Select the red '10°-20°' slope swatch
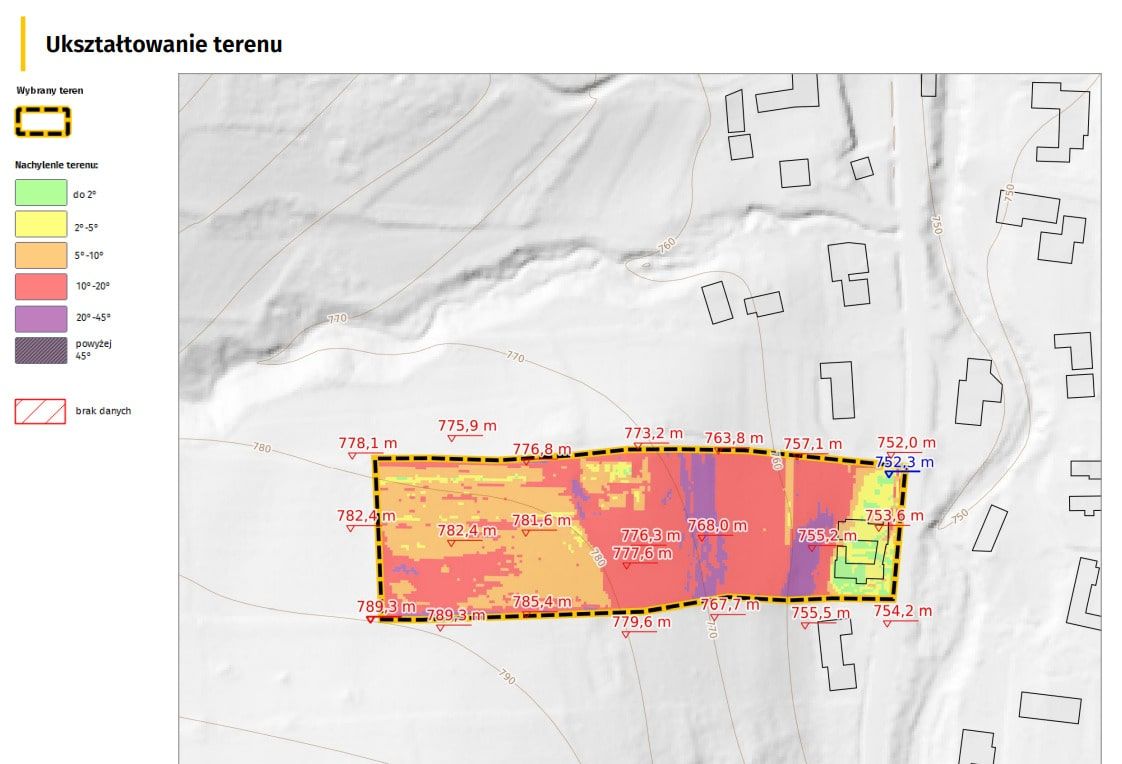This screenshot has width=1122, height=764. pyautogui.click(x=40, y=286)
